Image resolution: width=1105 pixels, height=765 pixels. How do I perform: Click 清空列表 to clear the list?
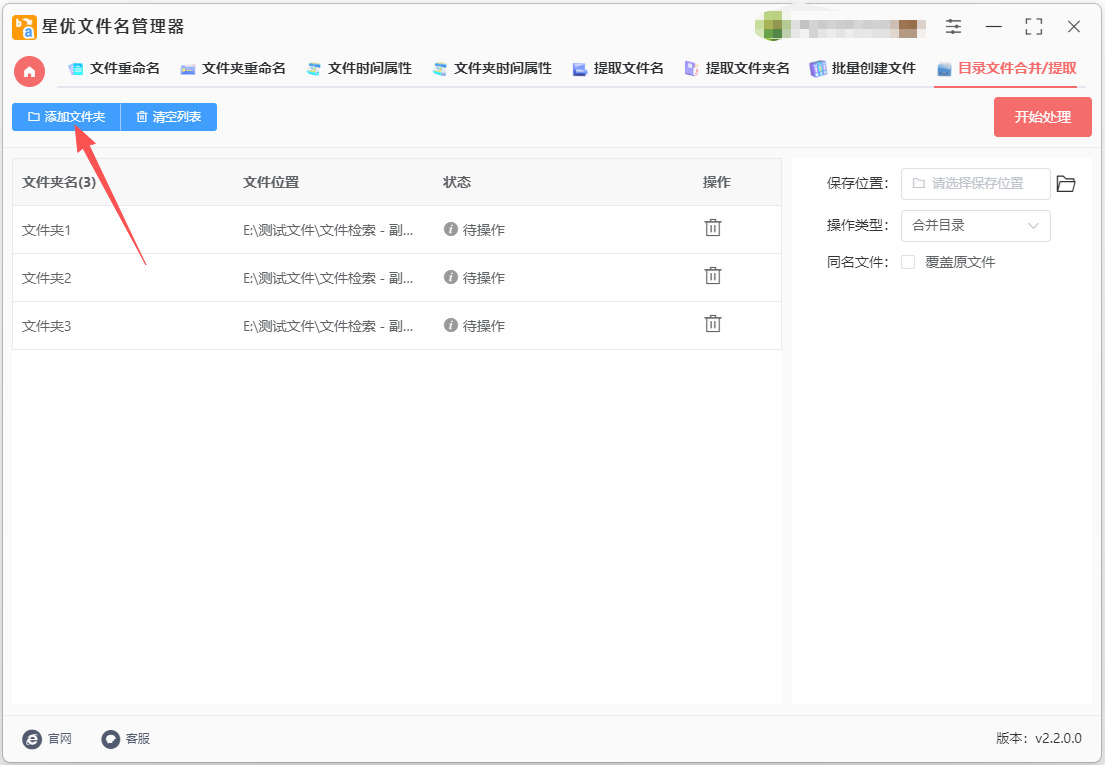tap(169, 117)
